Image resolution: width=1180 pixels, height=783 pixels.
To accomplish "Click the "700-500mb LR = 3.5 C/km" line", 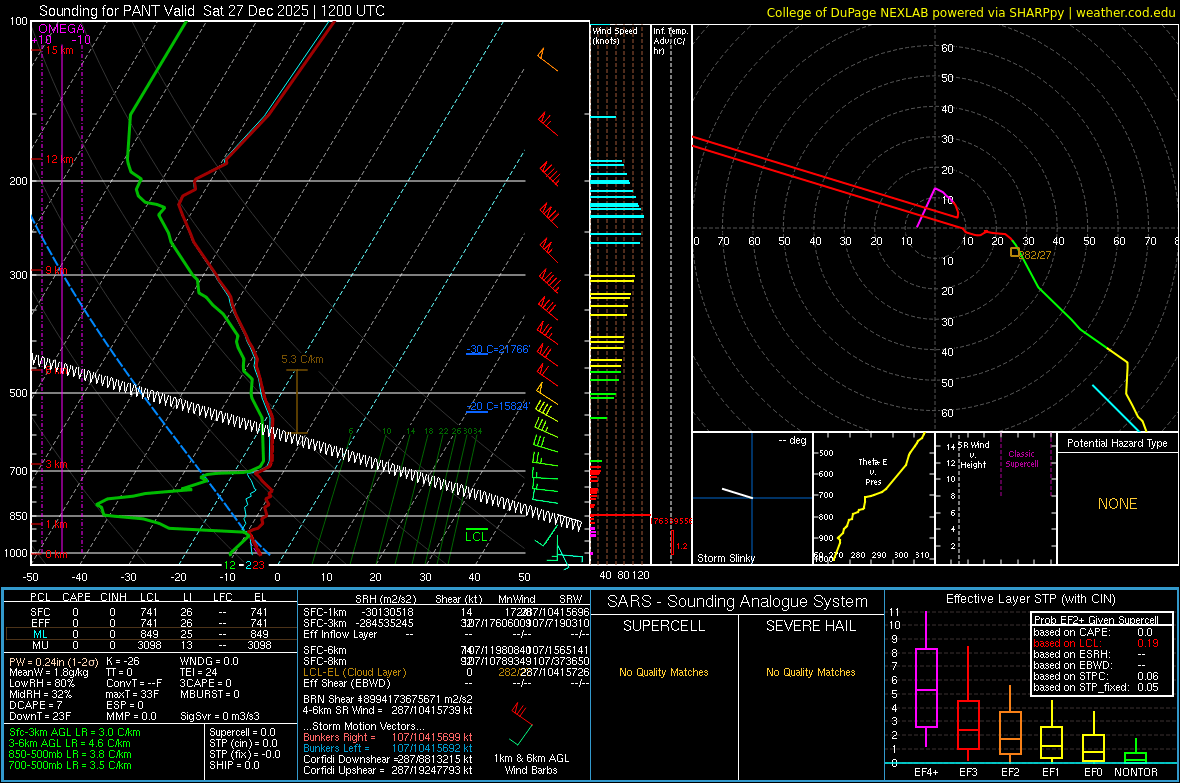I will point(70,765).
